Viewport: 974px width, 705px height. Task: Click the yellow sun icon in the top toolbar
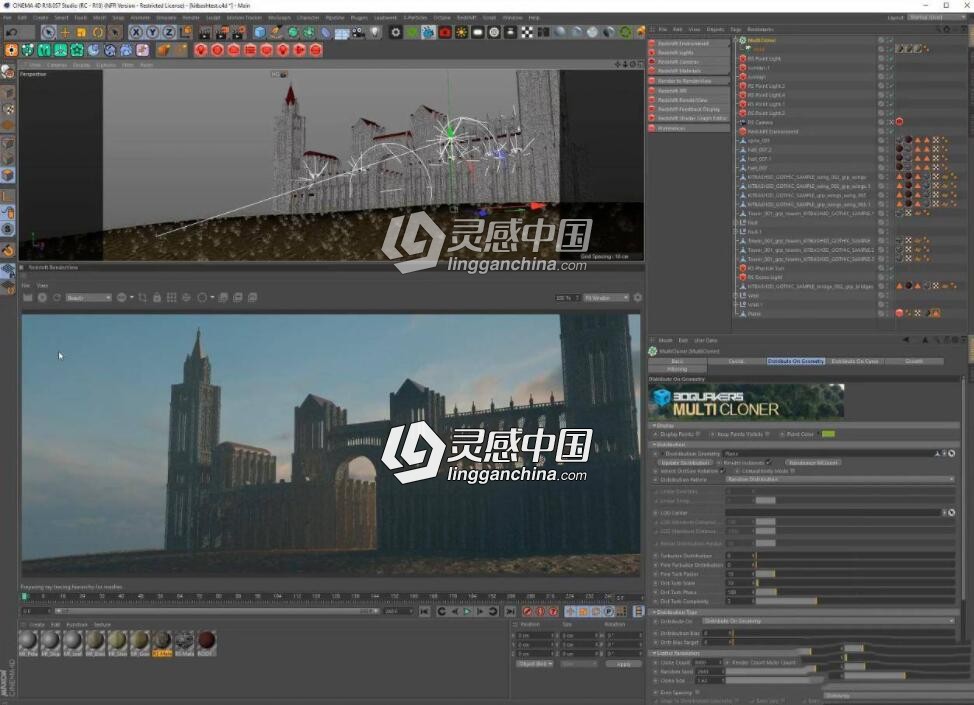tap(461, 32)
